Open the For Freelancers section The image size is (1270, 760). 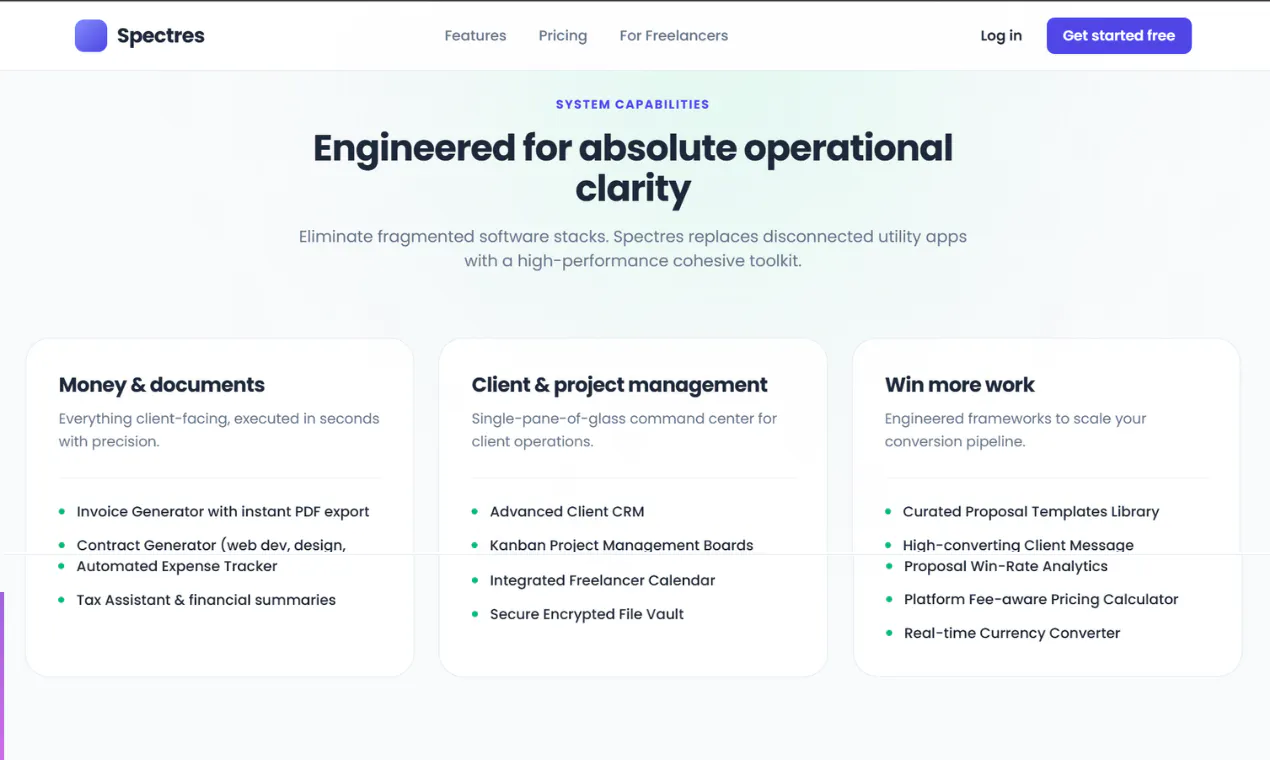(673, 36)
